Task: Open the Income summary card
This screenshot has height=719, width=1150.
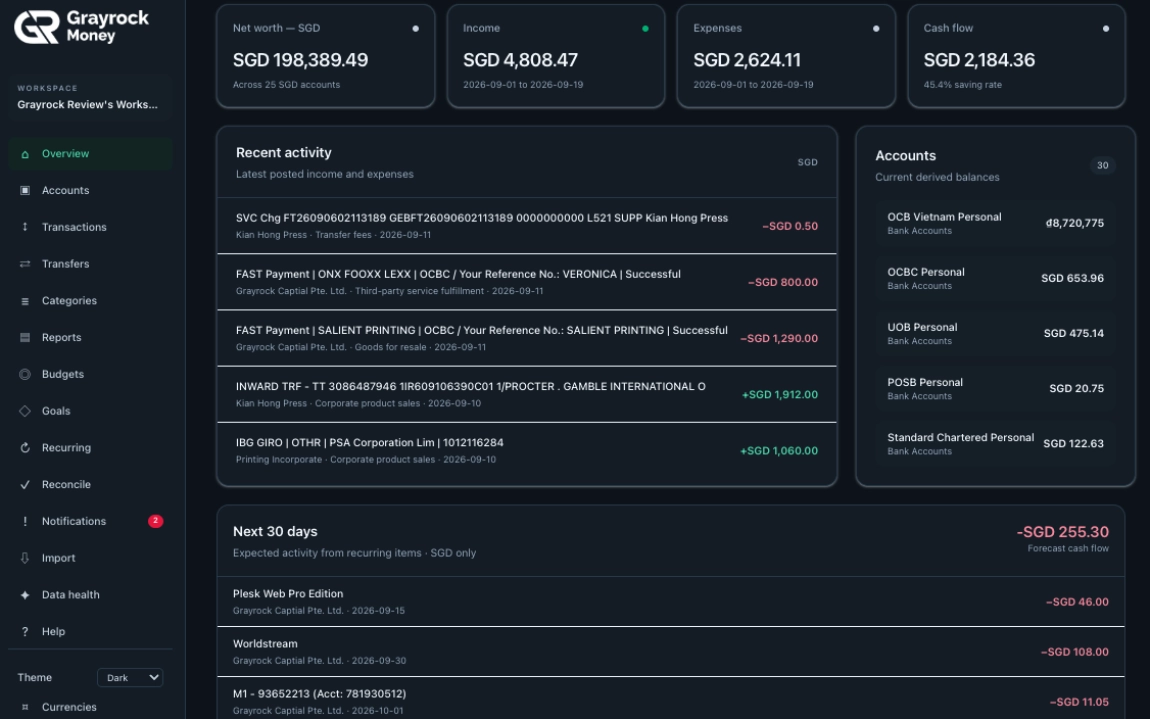Action: coord(556,56)
